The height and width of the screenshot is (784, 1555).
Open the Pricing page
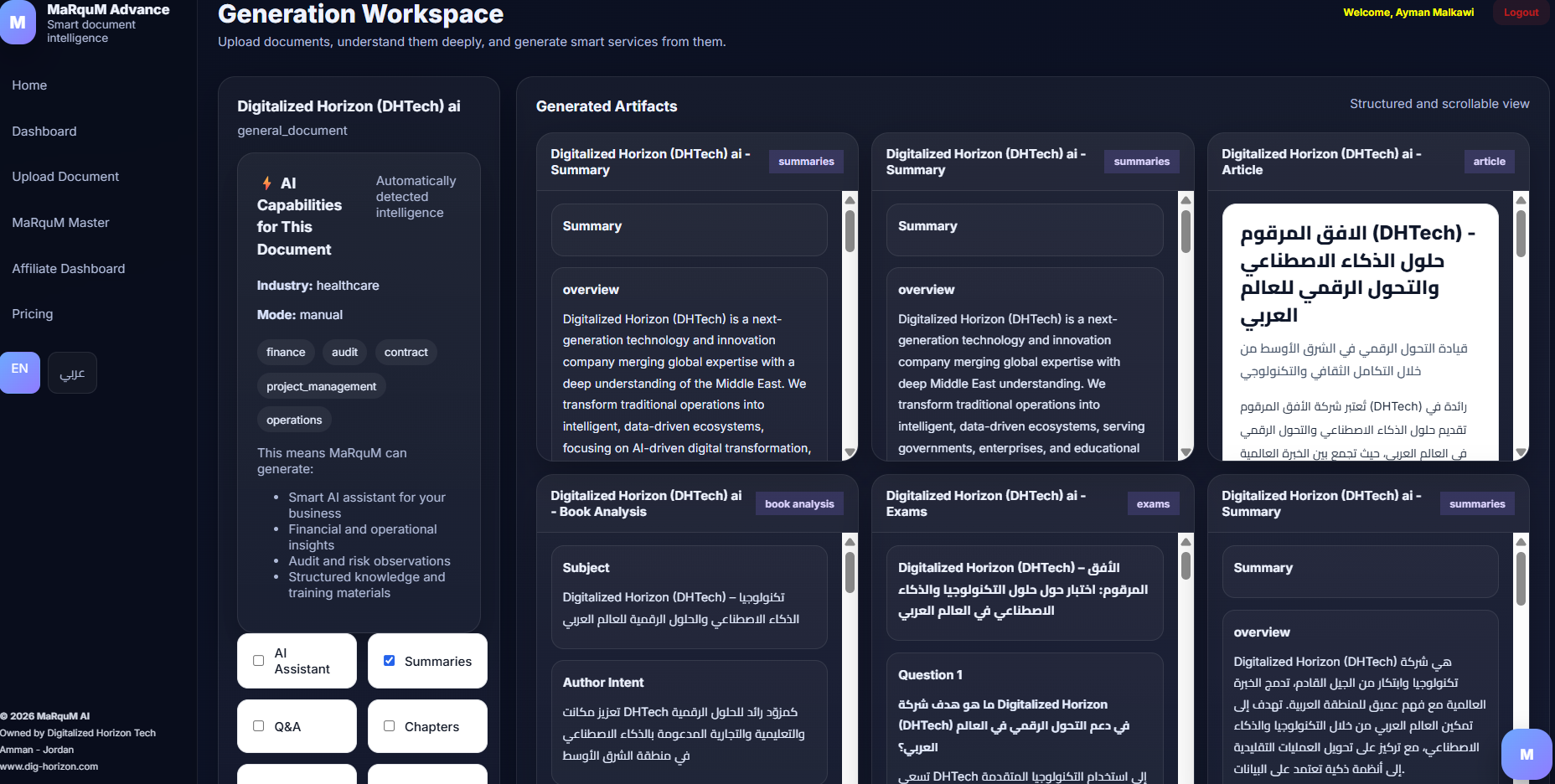pyautogui.click(x=33, y=314)
